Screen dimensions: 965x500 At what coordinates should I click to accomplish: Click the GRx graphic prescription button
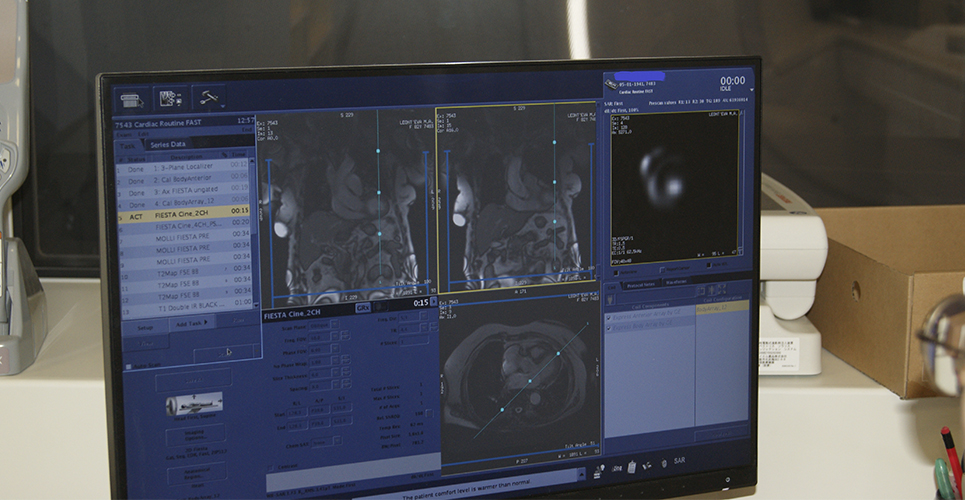click(363, 309)
